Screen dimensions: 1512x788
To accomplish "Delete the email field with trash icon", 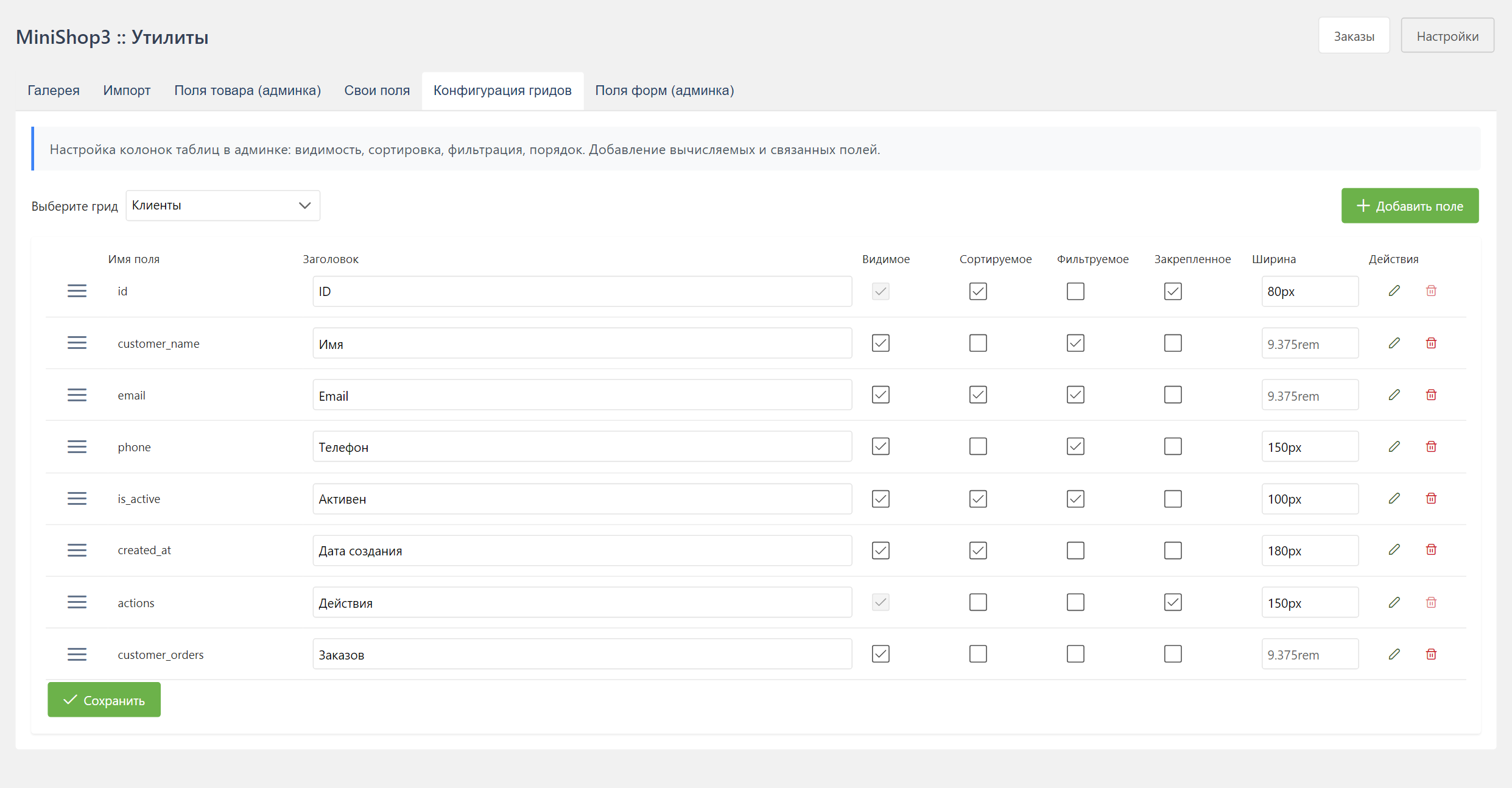I will pos(1431,395).
